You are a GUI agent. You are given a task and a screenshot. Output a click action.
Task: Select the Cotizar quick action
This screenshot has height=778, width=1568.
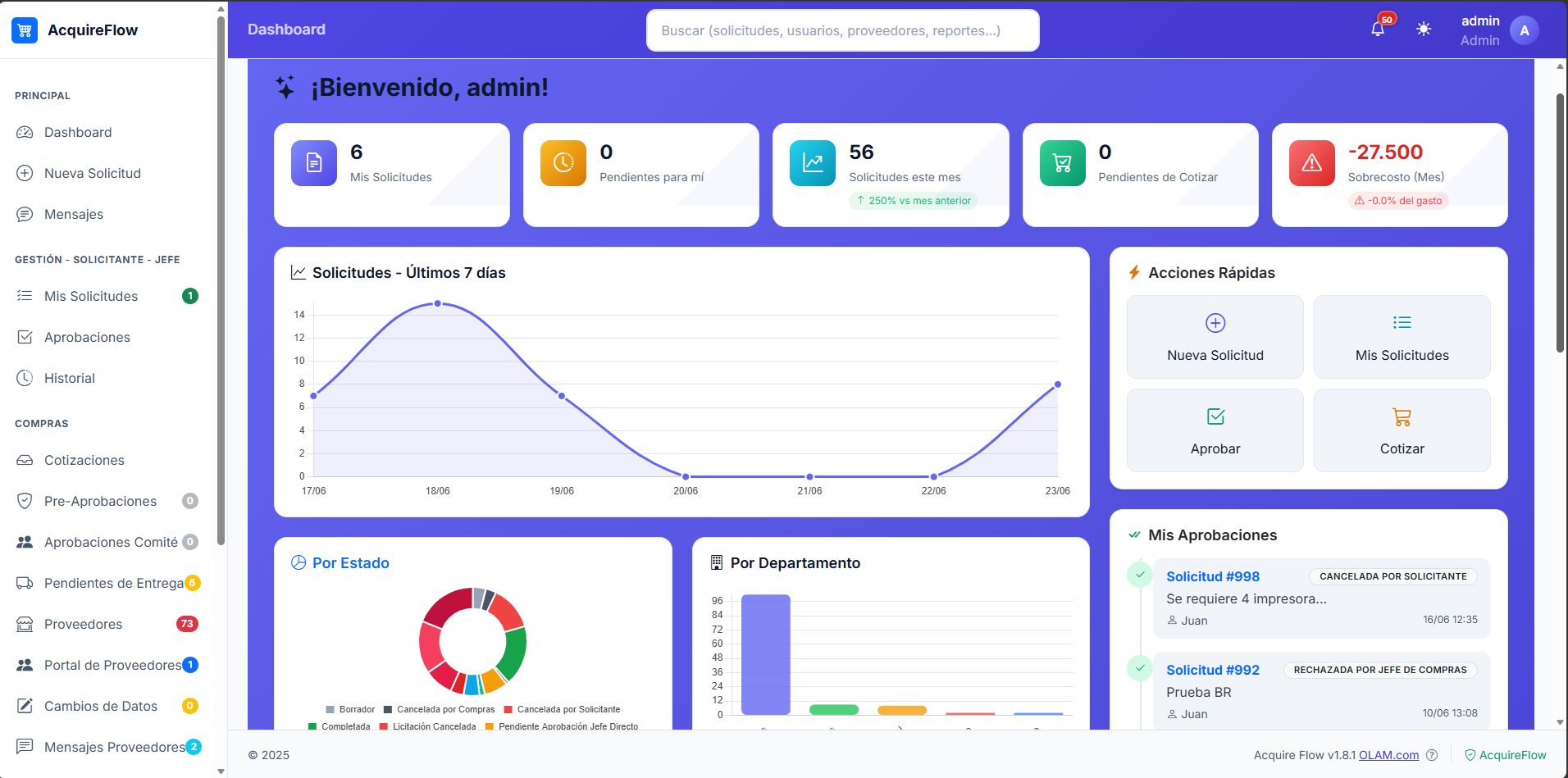(1402, 430)
